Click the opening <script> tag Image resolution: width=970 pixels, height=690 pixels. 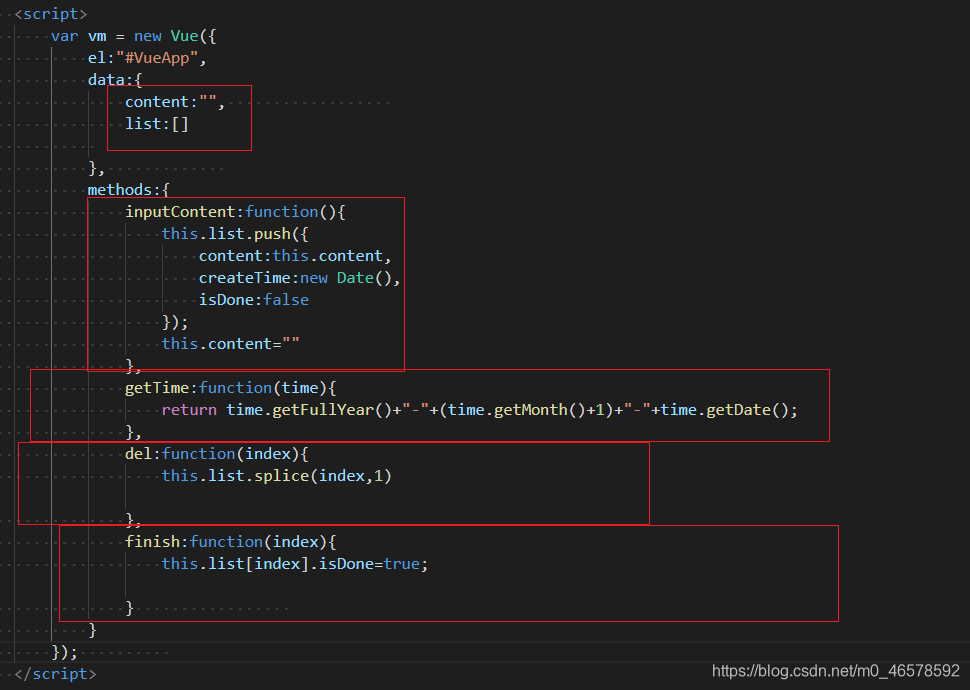[51, 14]
